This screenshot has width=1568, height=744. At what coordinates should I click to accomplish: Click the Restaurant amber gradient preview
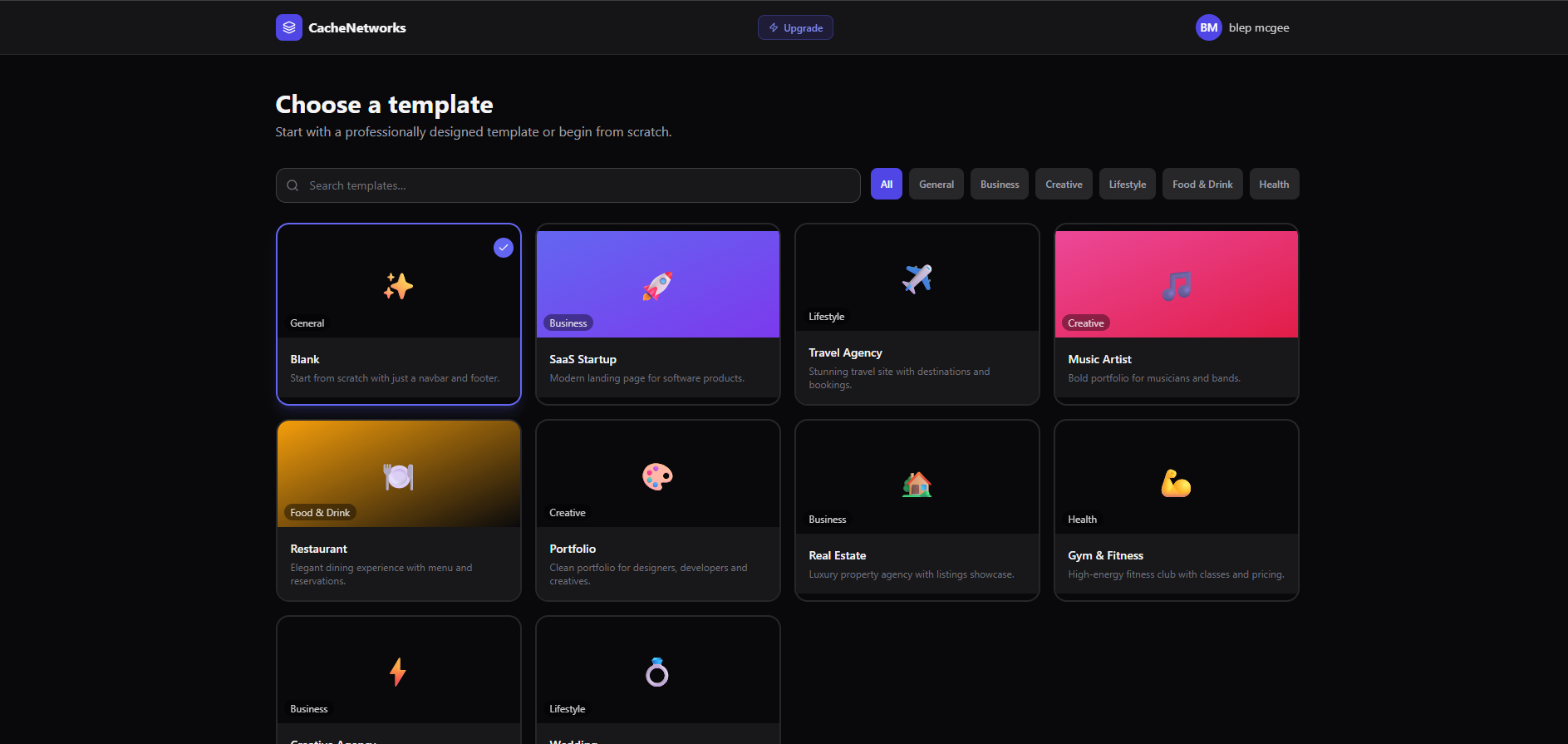tap(398, 474)
